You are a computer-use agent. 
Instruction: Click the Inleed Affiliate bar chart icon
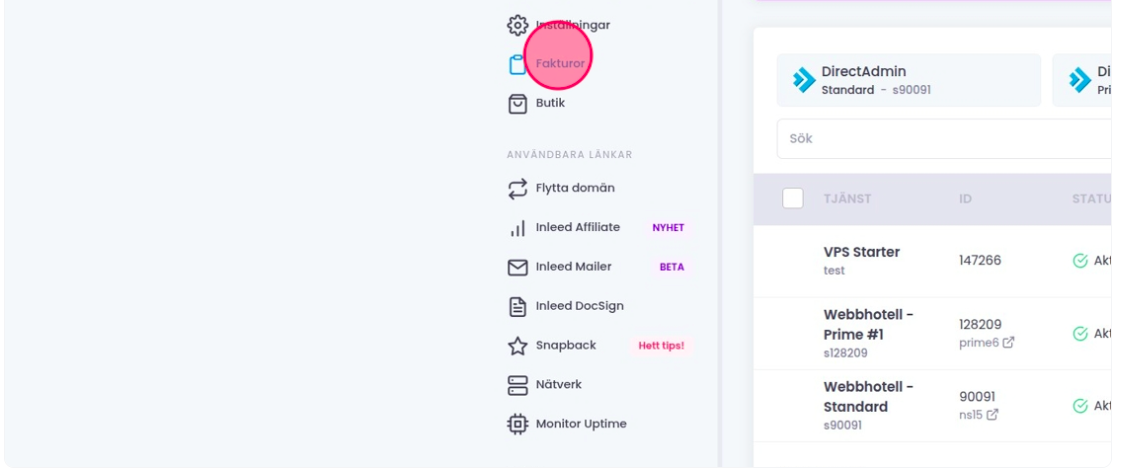coord(517,228)
